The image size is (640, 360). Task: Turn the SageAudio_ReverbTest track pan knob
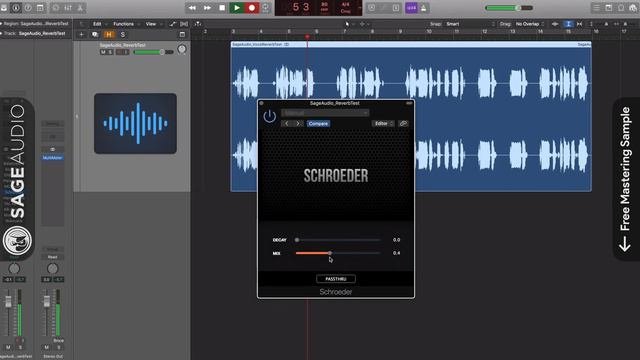182,50
